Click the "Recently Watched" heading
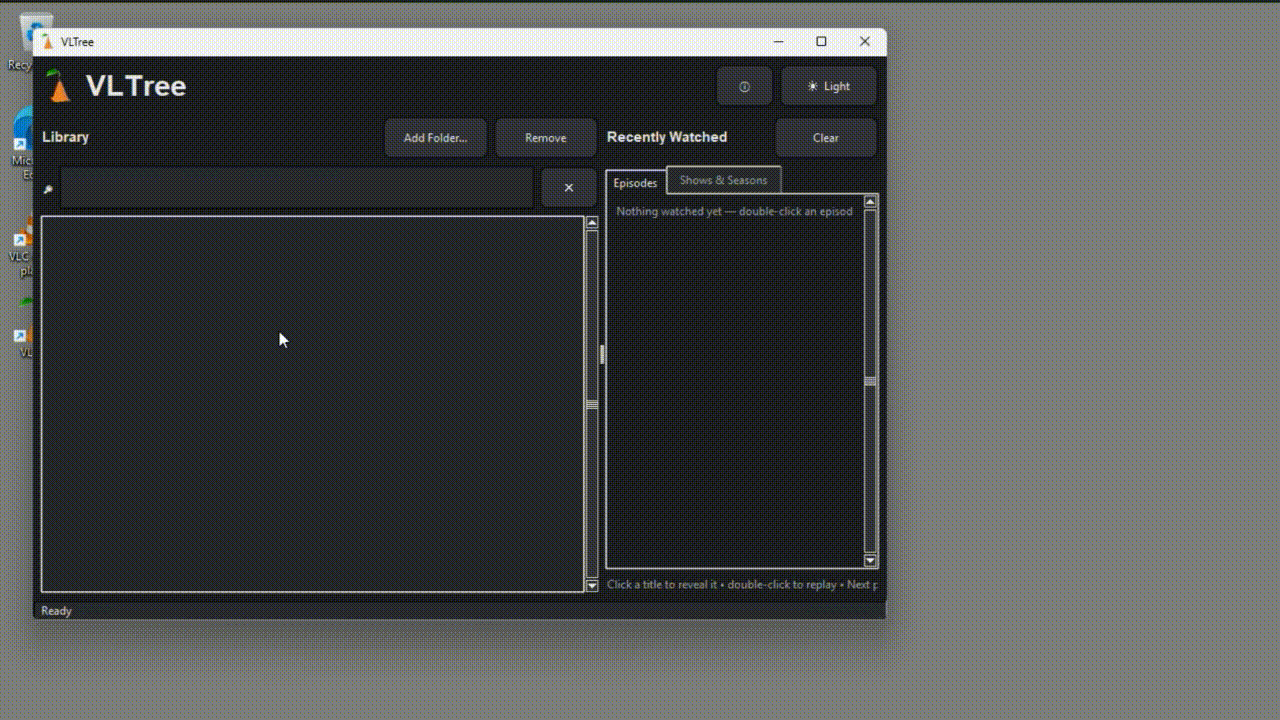This screenshot has height=720, width=1280. point(667,137)
